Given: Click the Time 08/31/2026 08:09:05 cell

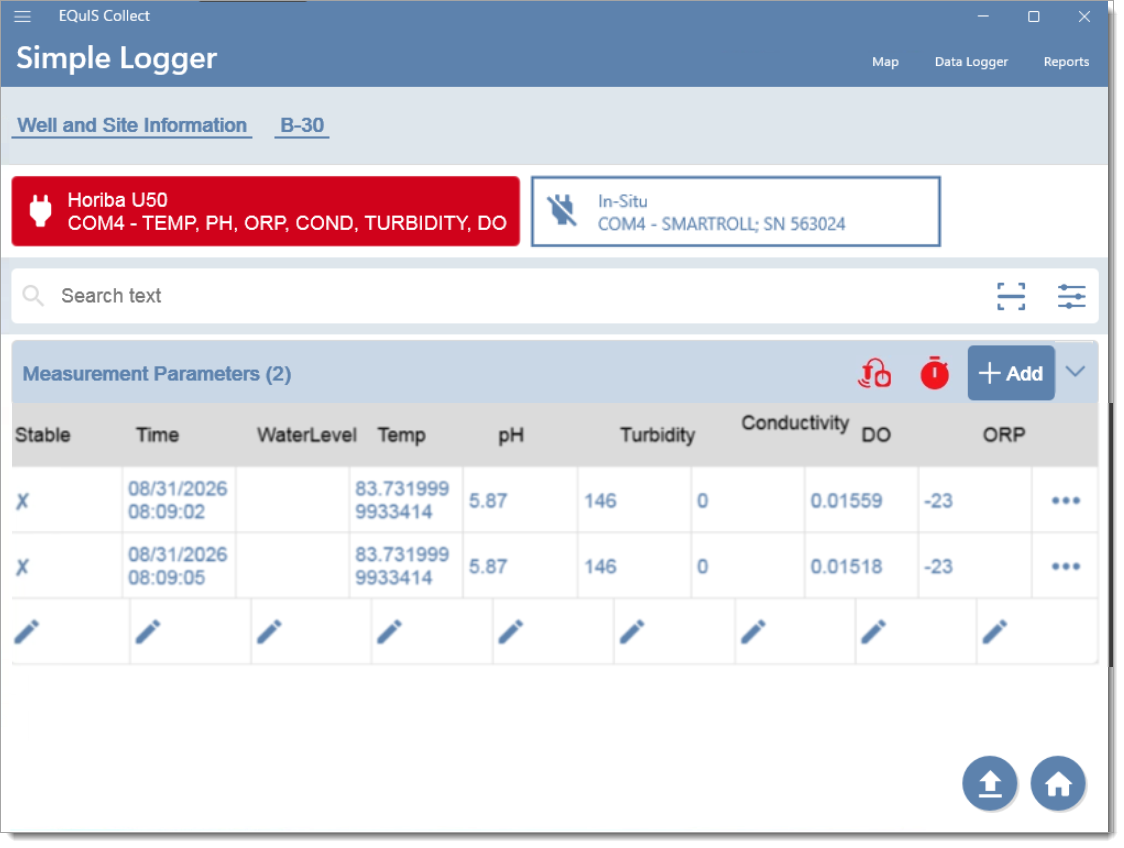Looking at the screenshot, I should [x=178, y=566].
